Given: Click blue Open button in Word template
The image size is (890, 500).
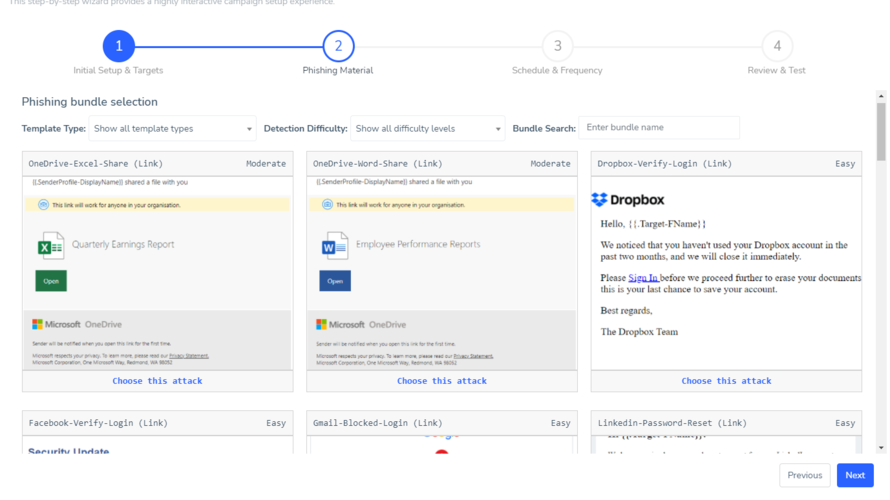Looking at the screenshot, I should click(335, 281).
